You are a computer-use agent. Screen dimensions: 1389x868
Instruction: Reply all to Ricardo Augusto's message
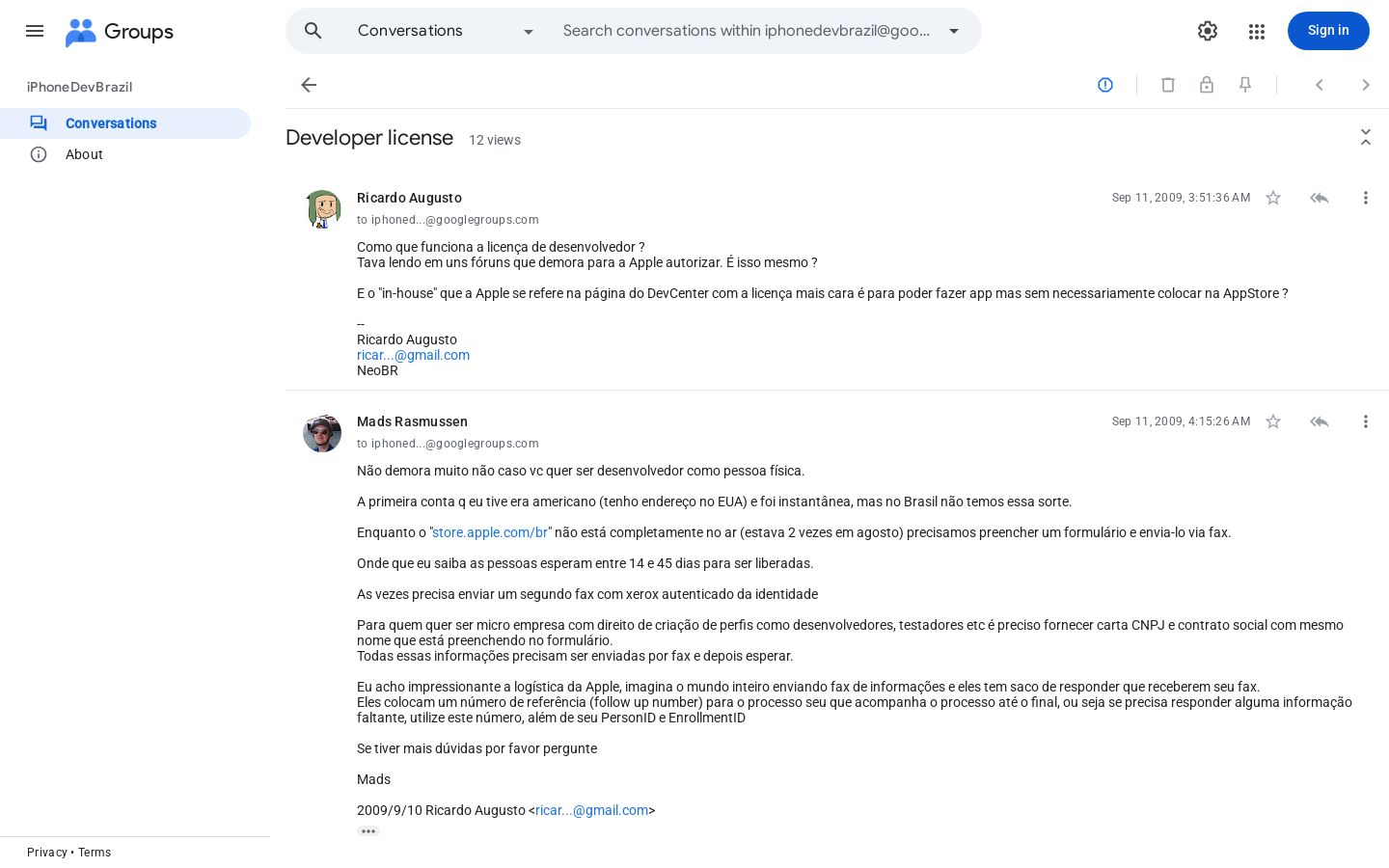coord(1320,198)
